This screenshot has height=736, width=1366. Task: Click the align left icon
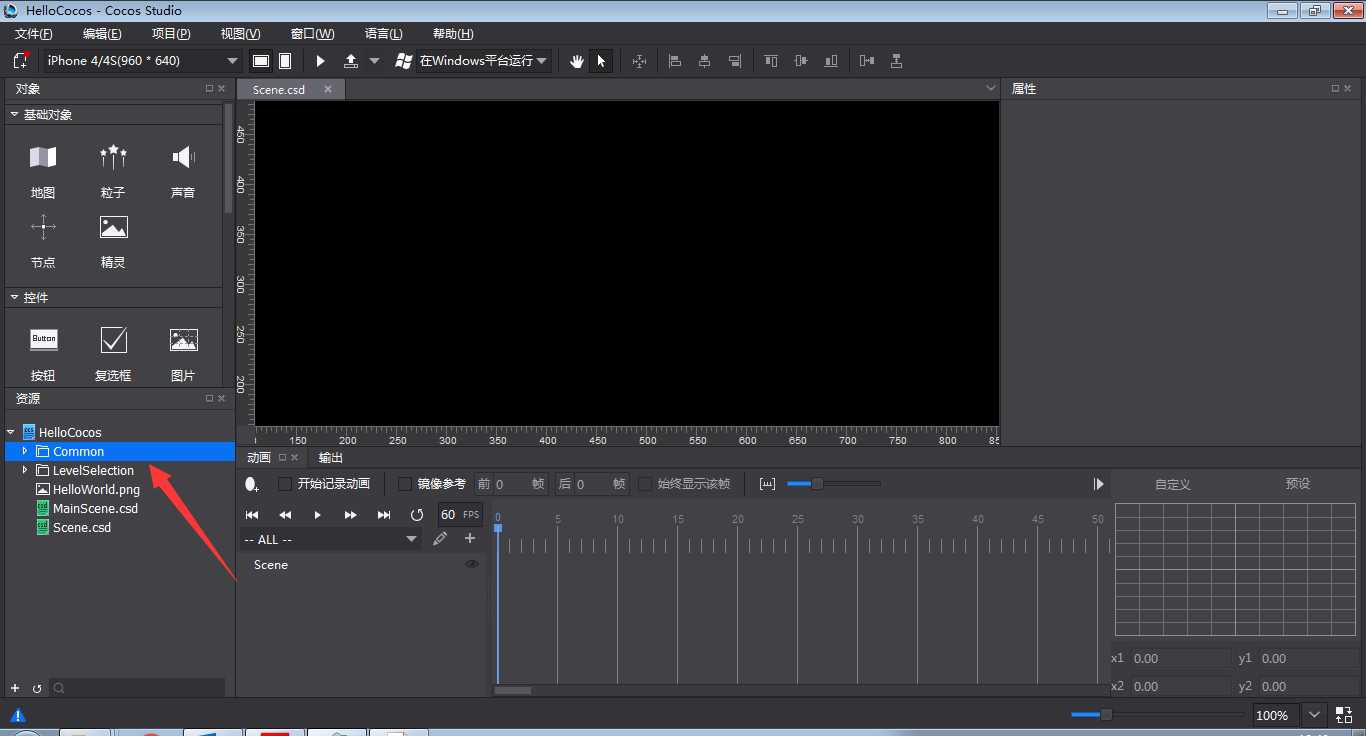click(675, 61)
